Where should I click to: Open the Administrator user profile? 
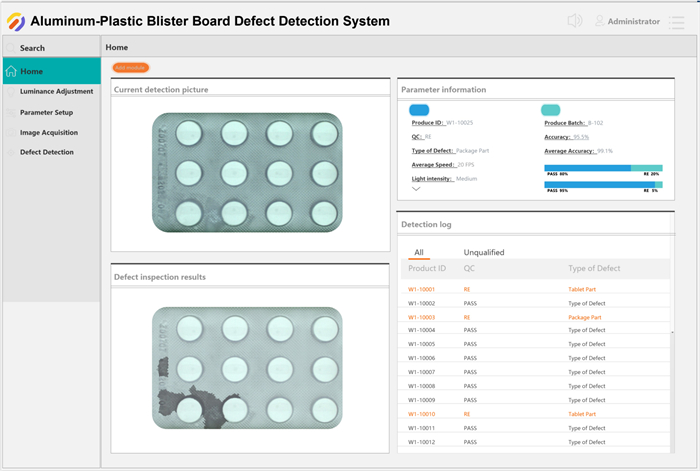627,21
